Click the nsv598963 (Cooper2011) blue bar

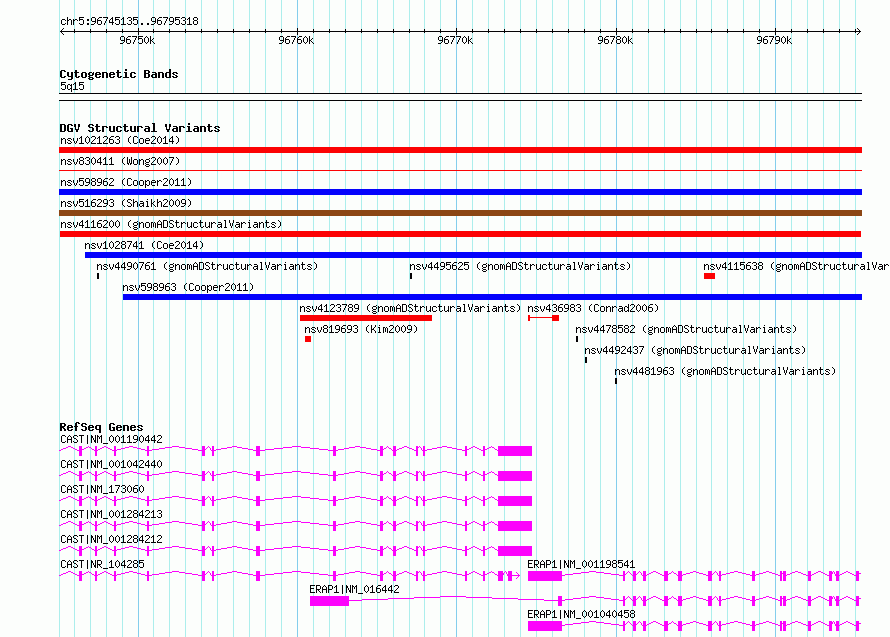[x=492, y=297]
